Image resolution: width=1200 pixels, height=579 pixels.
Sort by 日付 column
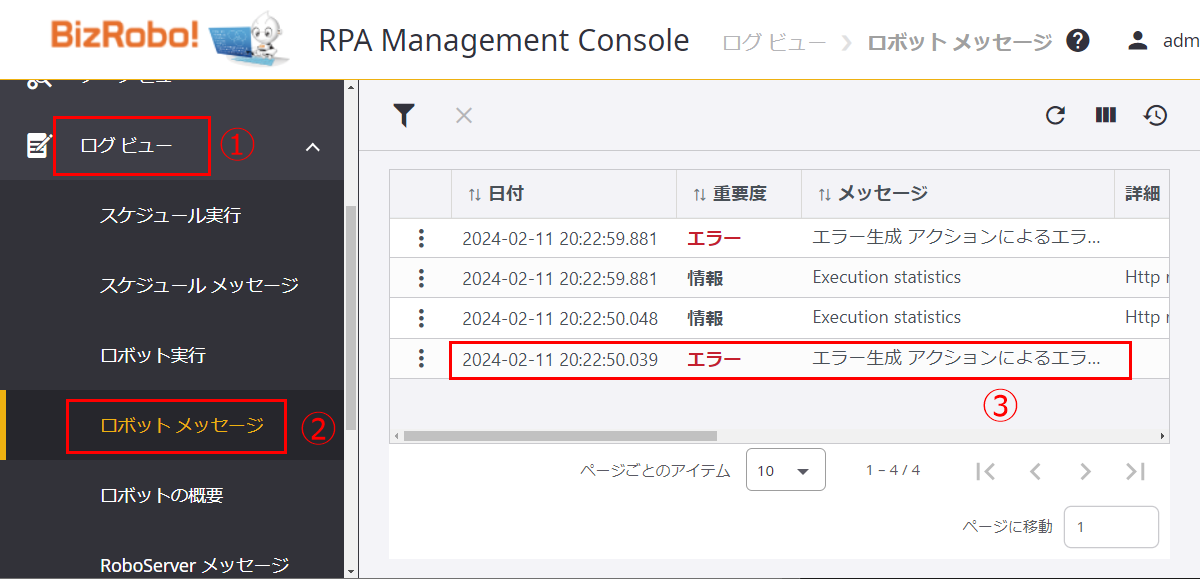pyautogui.click(x=496, y=194)
